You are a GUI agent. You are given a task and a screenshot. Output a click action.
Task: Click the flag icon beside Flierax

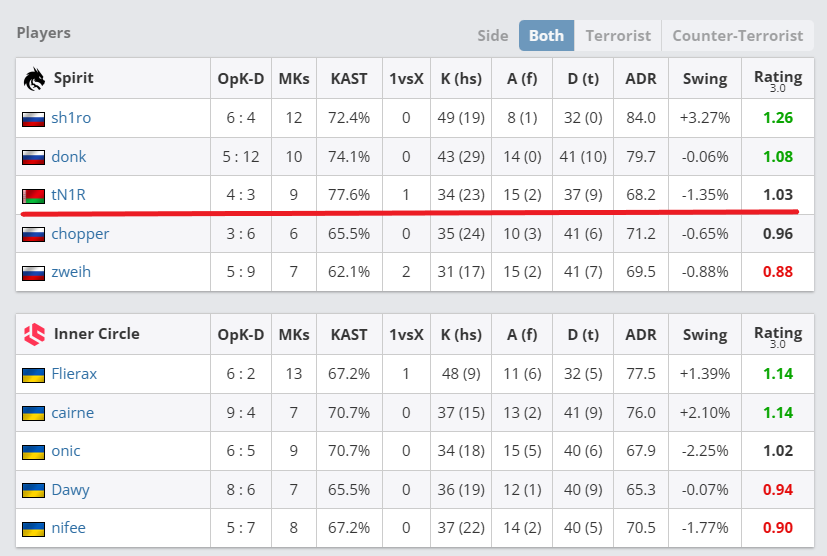tap(33, 374)
